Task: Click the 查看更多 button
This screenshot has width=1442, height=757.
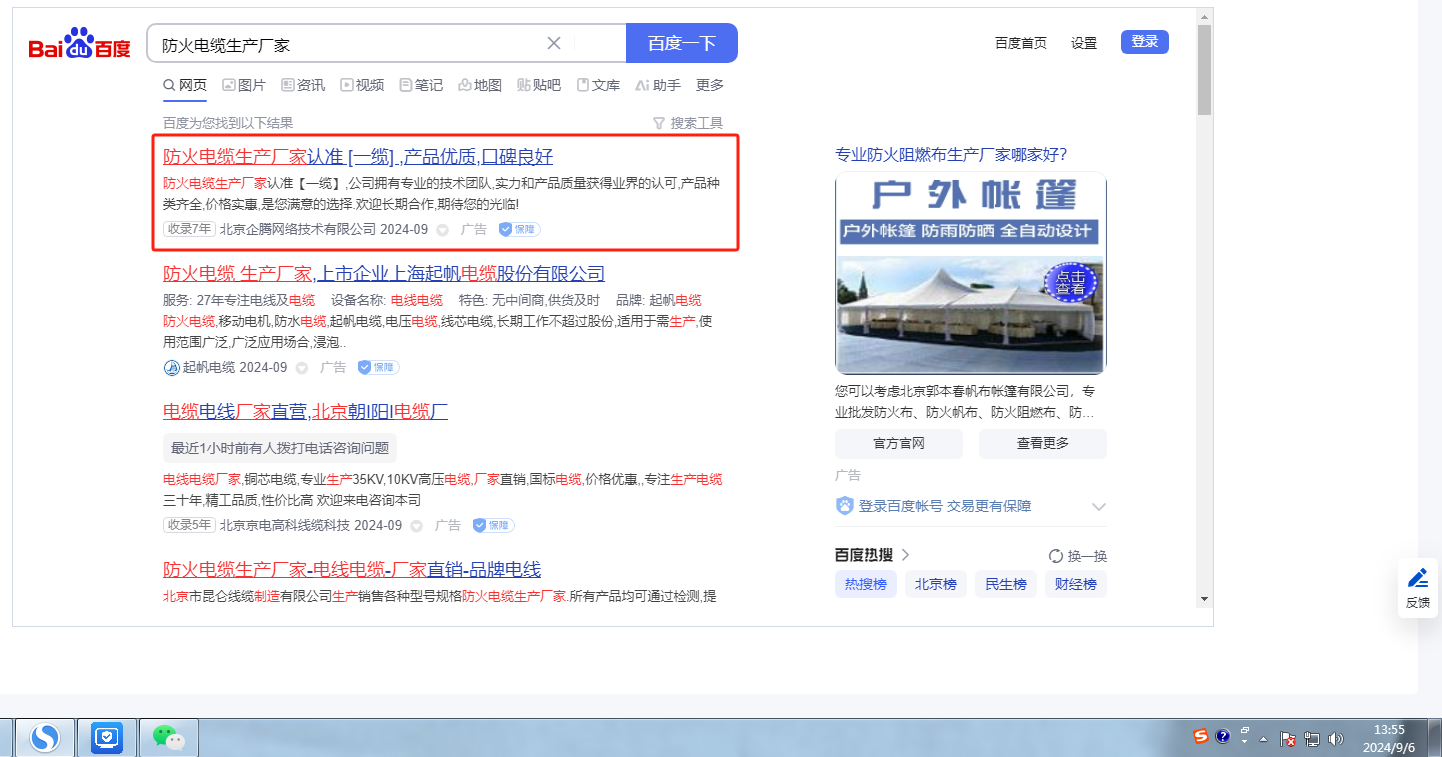Action: [1043, 444]
